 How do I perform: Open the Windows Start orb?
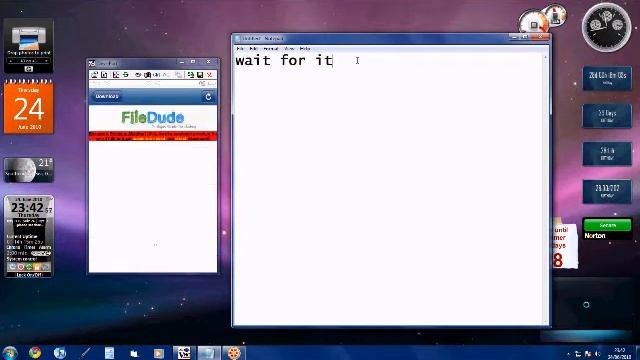click(10, 353)
